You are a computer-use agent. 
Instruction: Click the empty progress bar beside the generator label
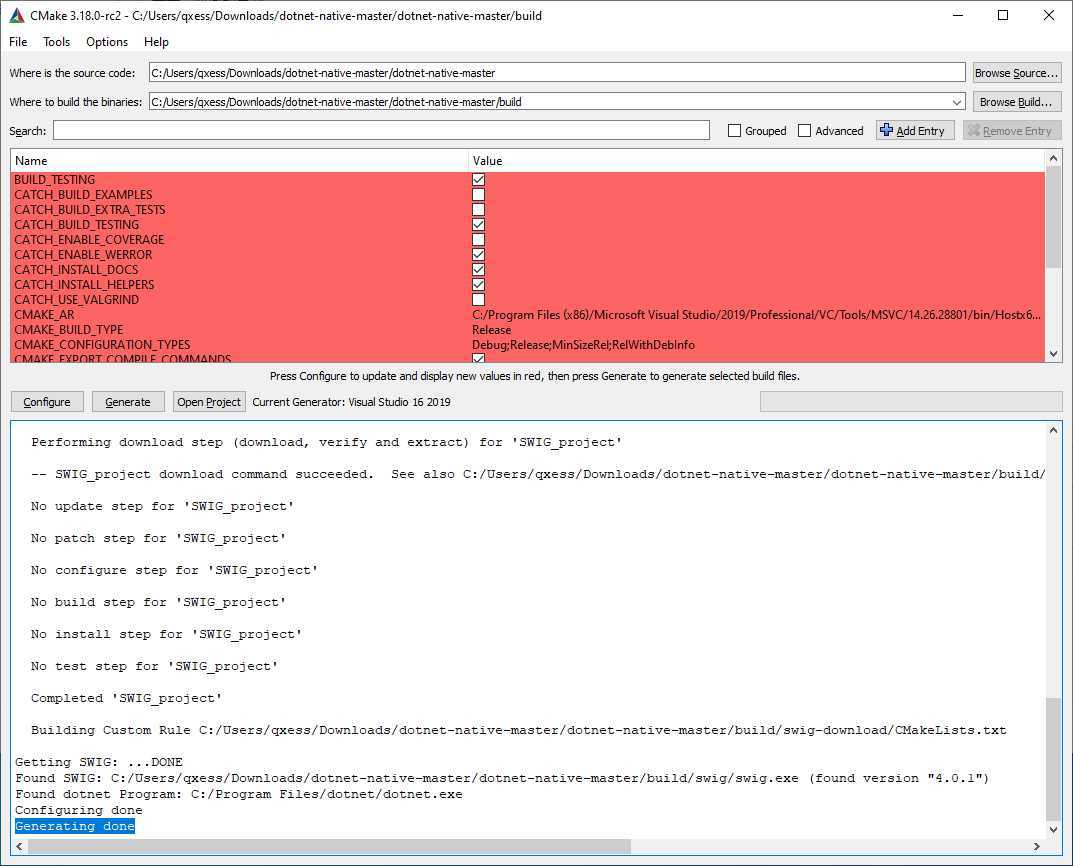(911, 402)
